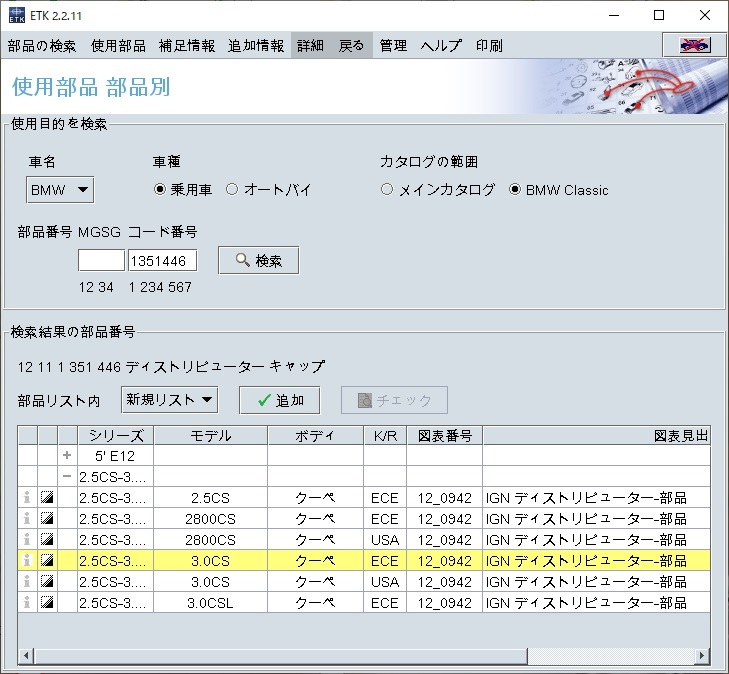Viewport: 729px width, 674px height.
Task: Open 部品の検索 menu
Action: [x=41, y=46]
